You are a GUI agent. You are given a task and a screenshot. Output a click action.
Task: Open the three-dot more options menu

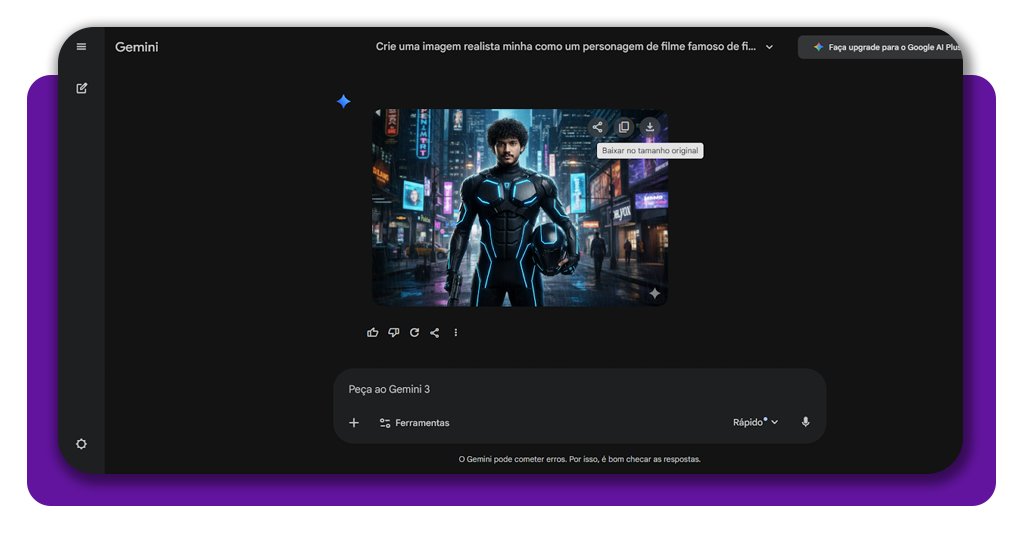pyautogui.click(x=455, y=333)
